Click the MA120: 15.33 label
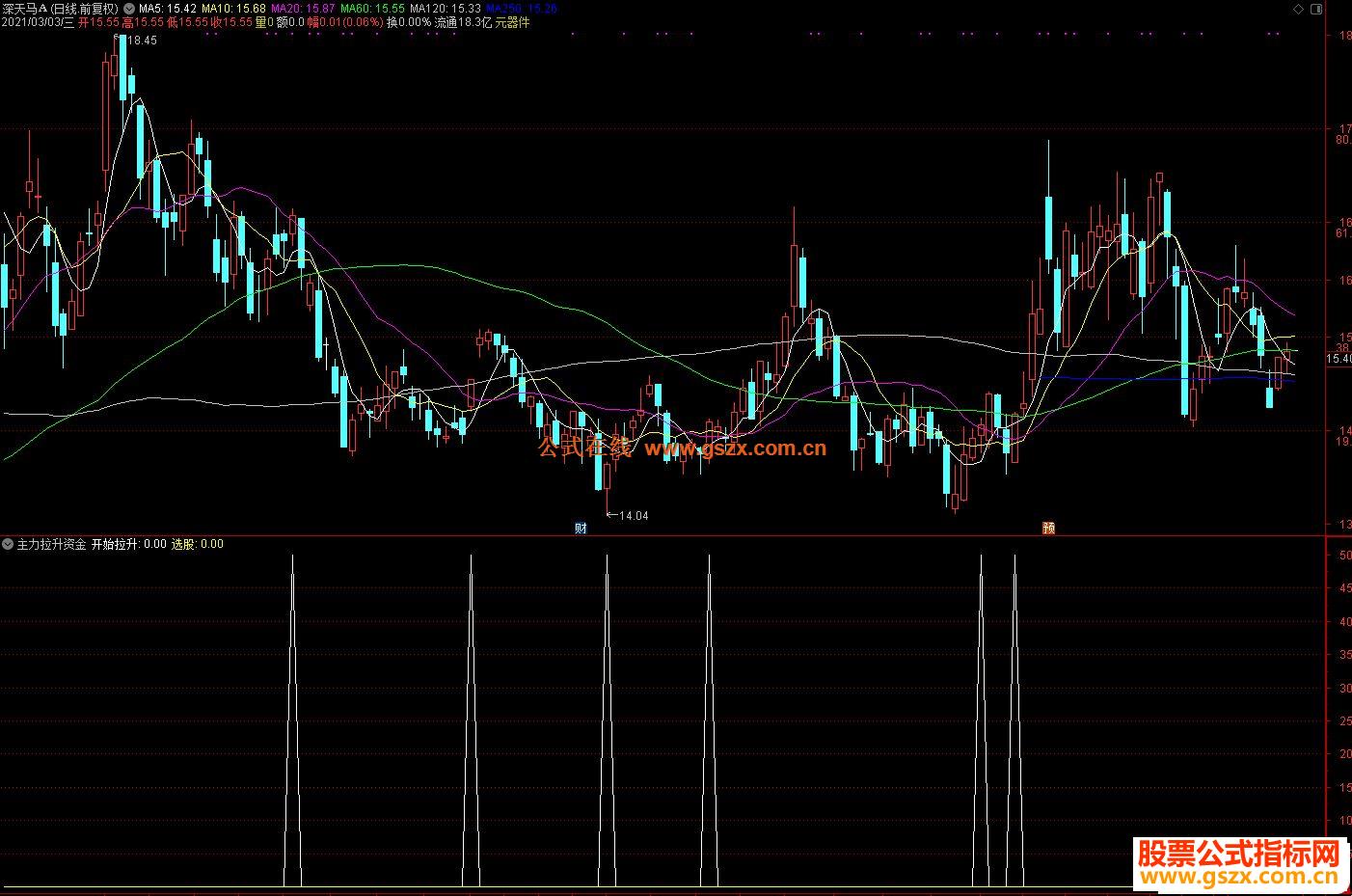Screen dimensions: 1352x896 point(445,9)
